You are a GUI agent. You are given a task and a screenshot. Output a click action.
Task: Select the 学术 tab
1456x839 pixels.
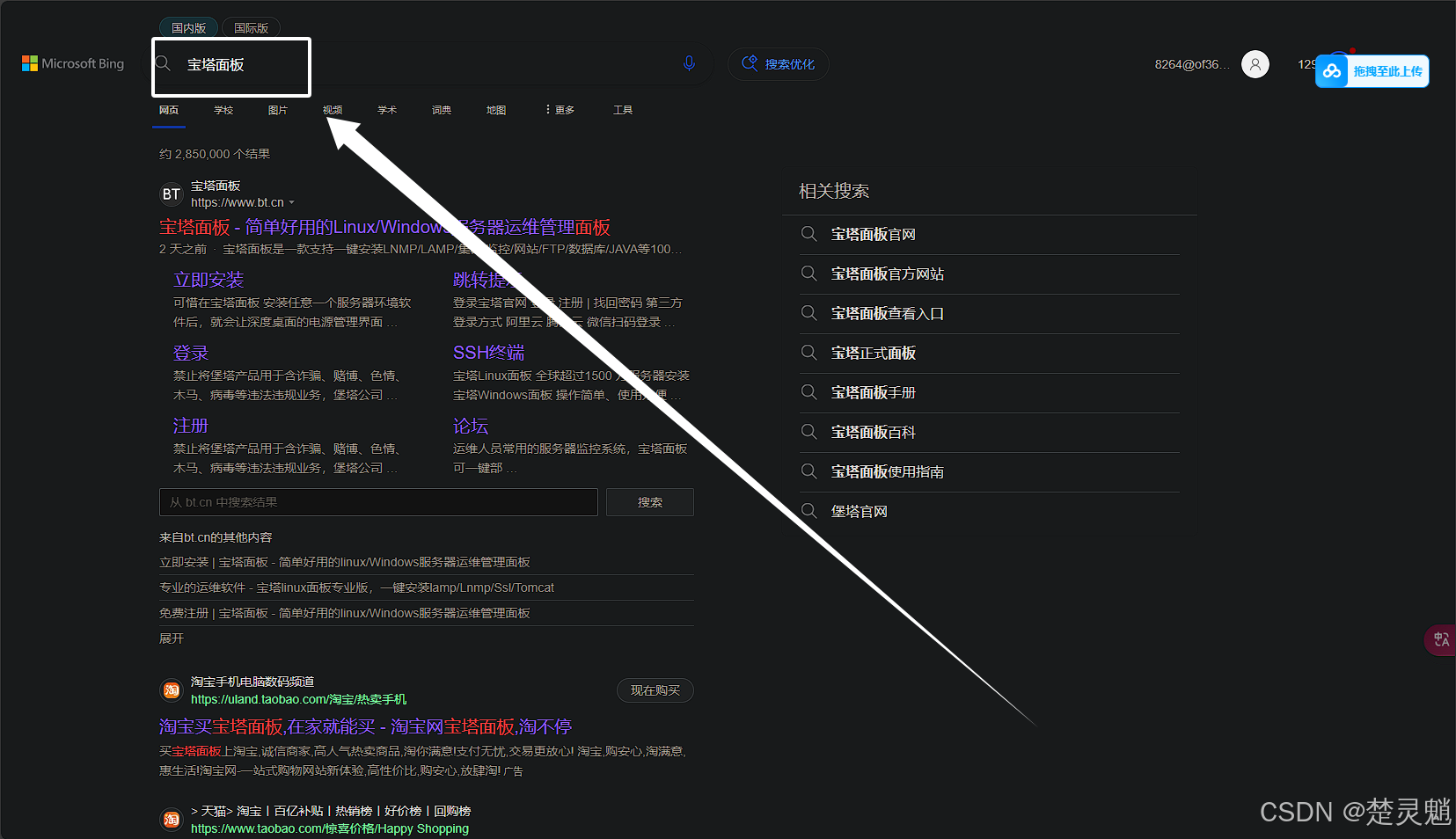click(x=387, y=110)
